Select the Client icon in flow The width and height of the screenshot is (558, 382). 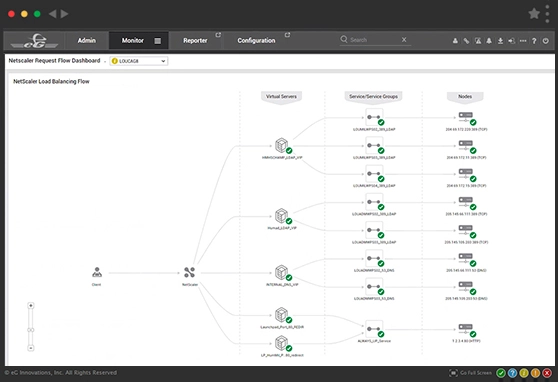coord(97,272)
